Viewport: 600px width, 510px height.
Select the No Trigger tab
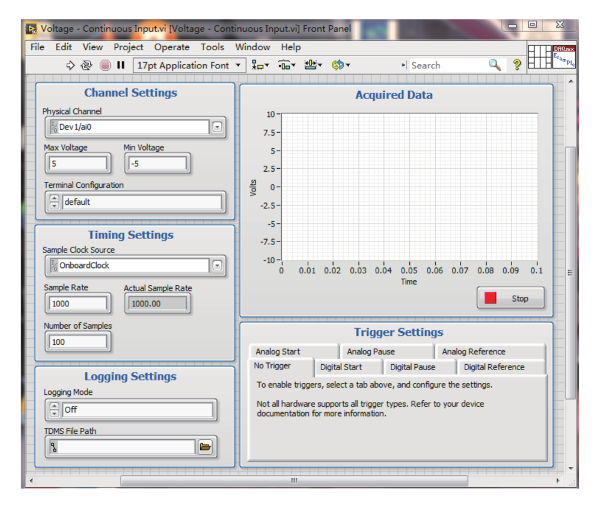click(281, 367)
